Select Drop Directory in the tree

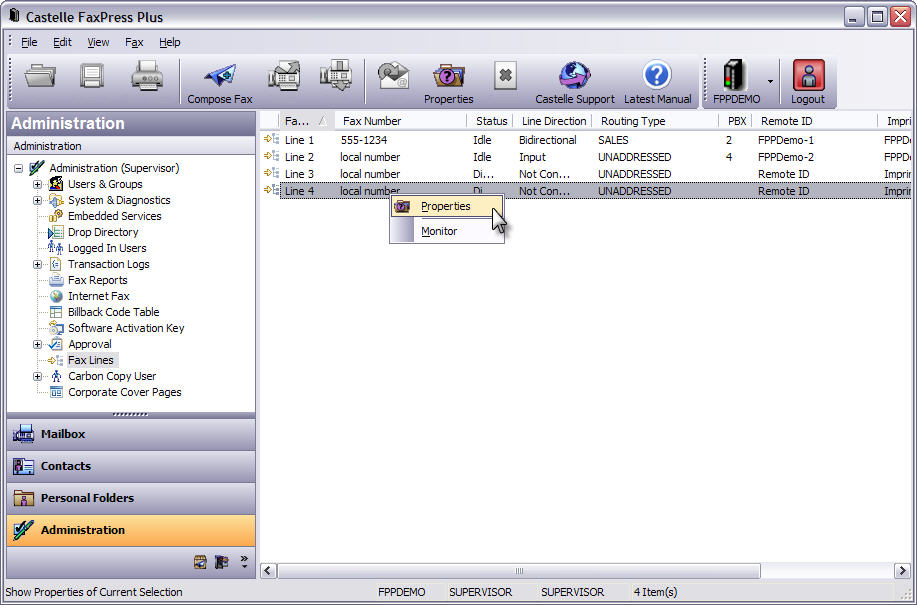click(103, 232)
